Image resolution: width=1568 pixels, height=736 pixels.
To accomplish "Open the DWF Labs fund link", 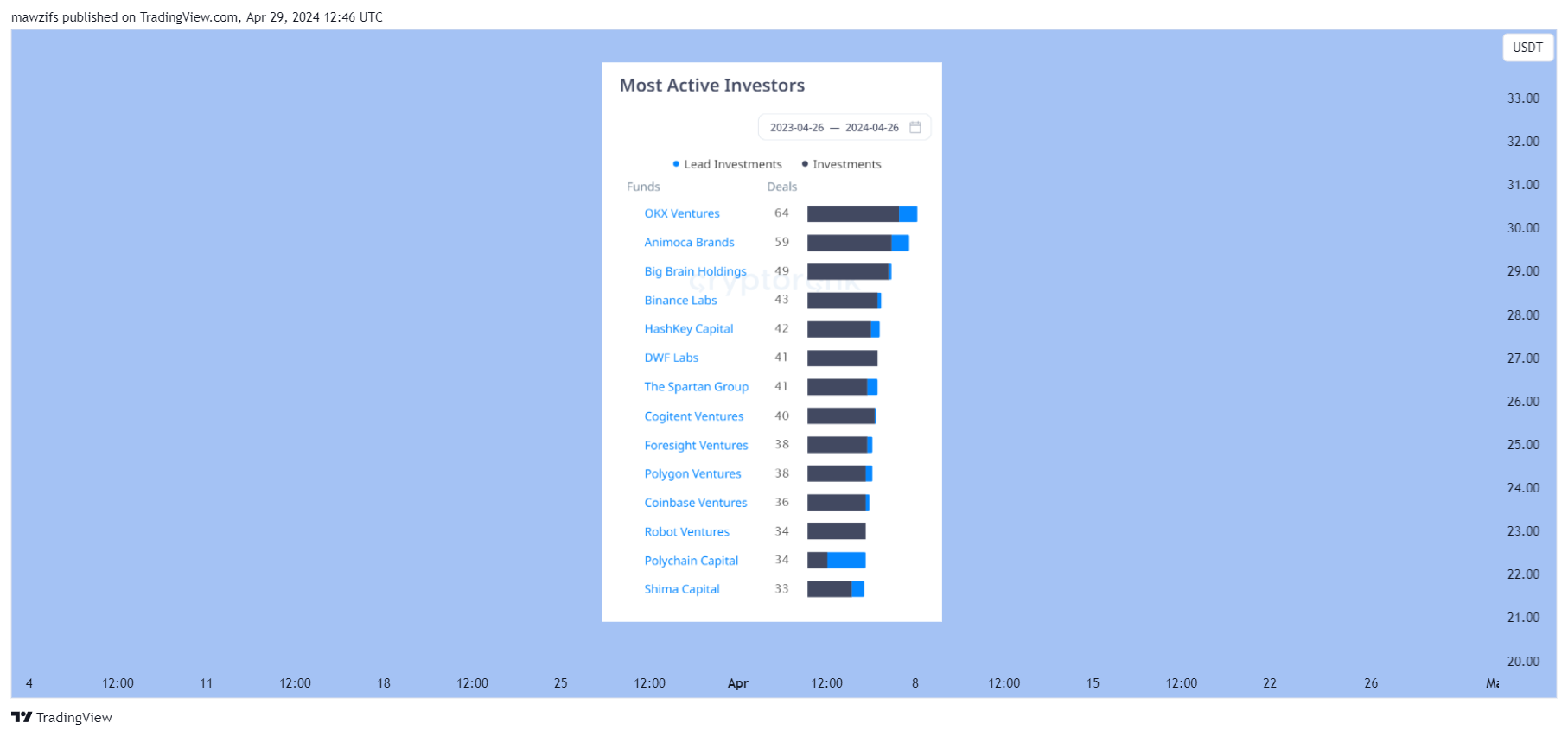I will click(671, 358).
